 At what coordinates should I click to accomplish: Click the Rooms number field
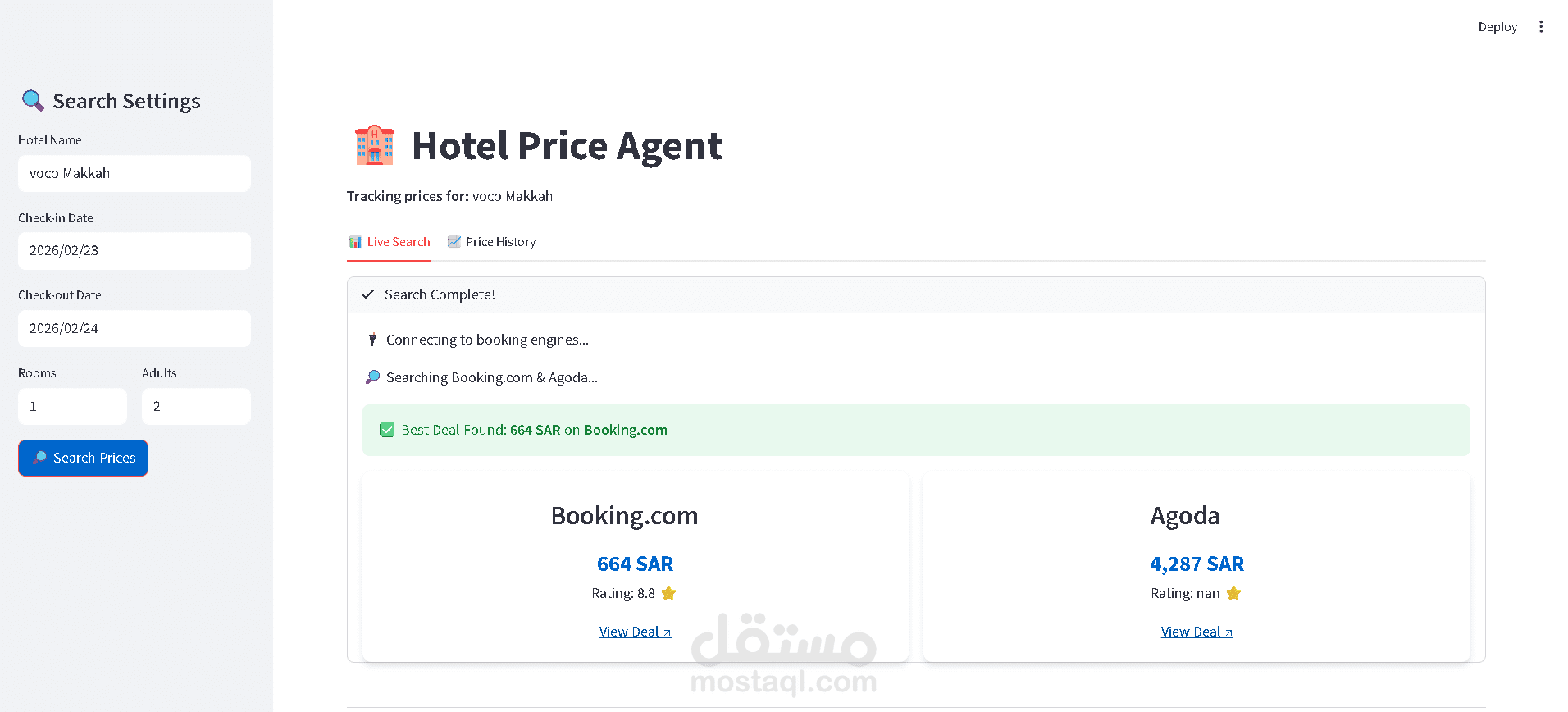click(72, 406)
